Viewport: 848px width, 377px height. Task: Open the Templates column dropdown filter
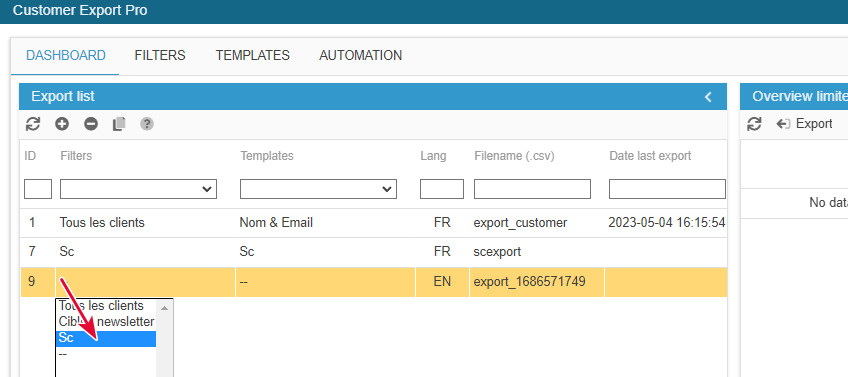pos(318,189)
